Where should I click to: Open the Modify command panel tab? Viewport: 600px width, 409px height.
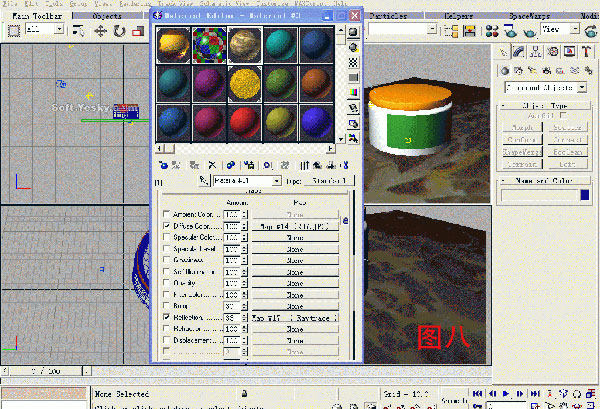pos(519,52)
